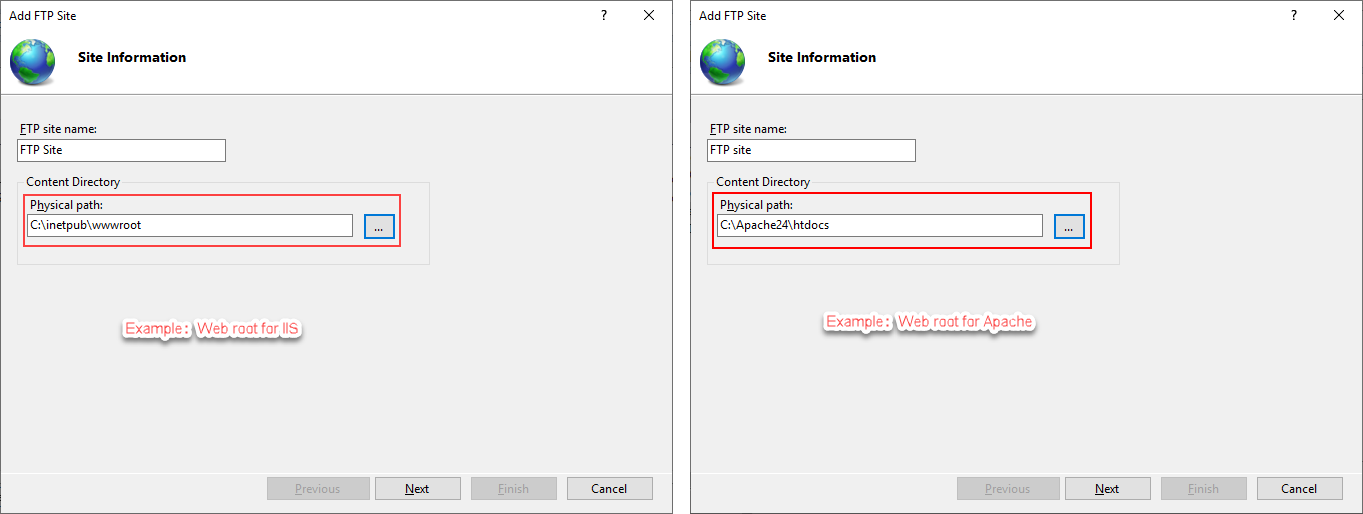Image resolution: width=1363 pixels, height=514 pixels.
Task: Cancel the wizard with the Apache24 path
Action: [x=1299, y=489]
